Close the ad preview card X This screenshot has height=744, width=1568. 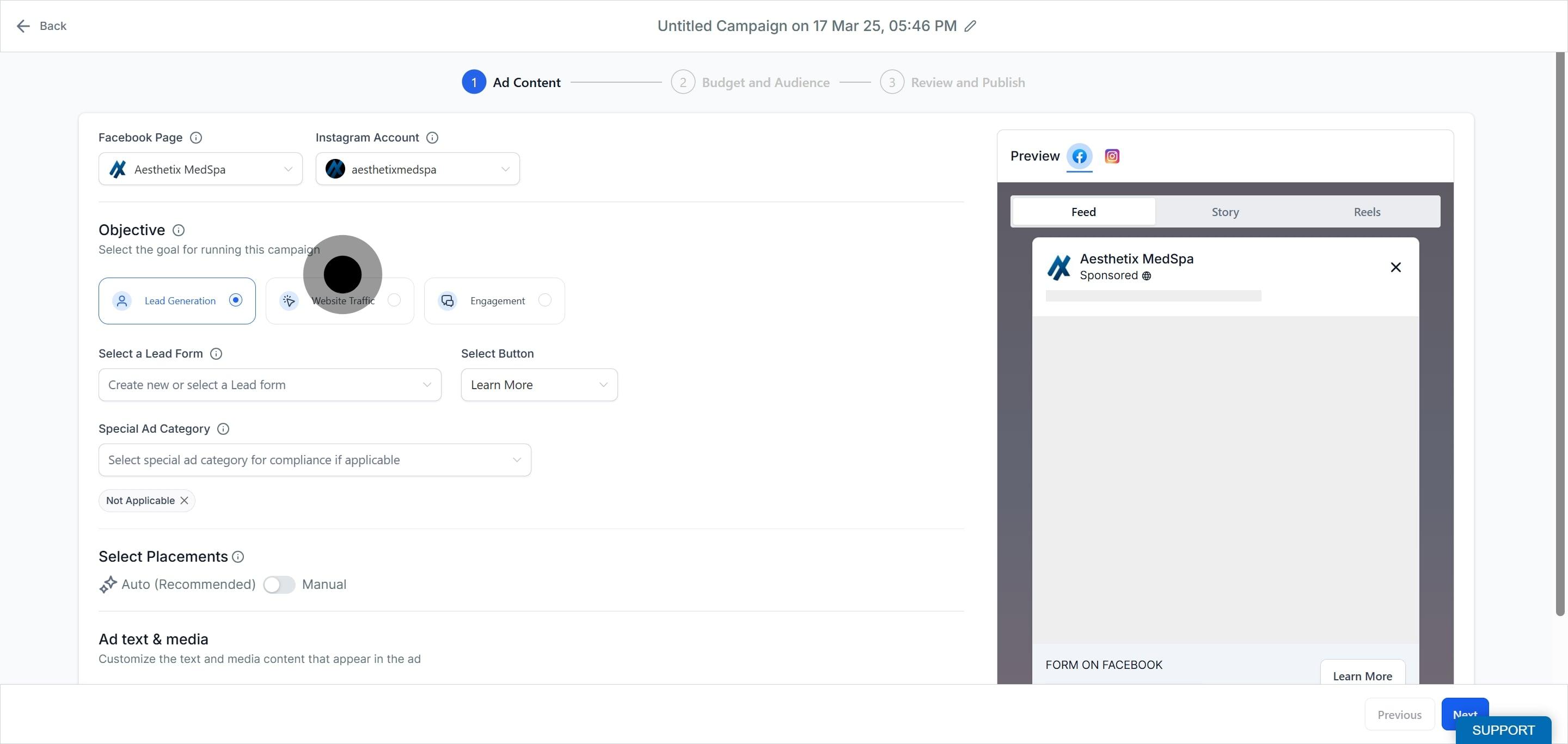click(x=1396, y=267)
